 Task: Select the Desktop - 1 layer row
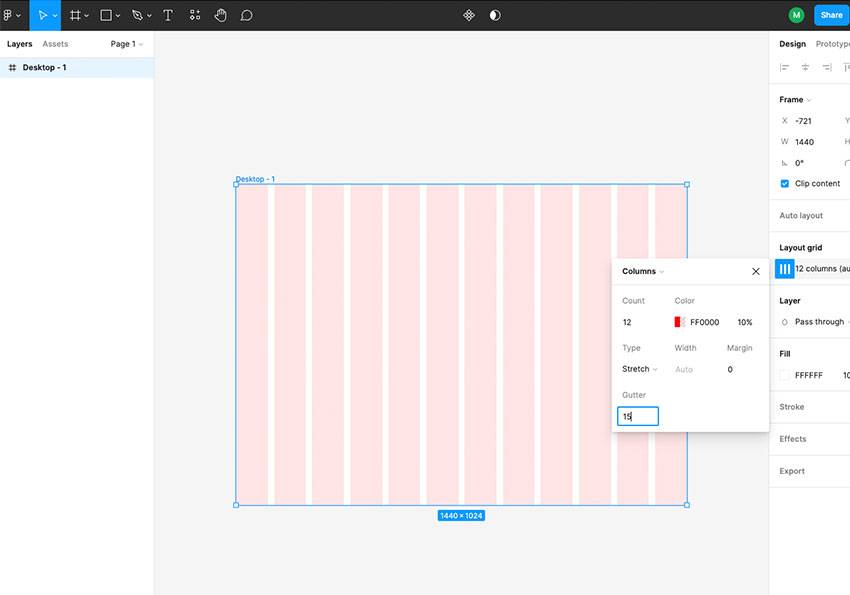(77, 67)
